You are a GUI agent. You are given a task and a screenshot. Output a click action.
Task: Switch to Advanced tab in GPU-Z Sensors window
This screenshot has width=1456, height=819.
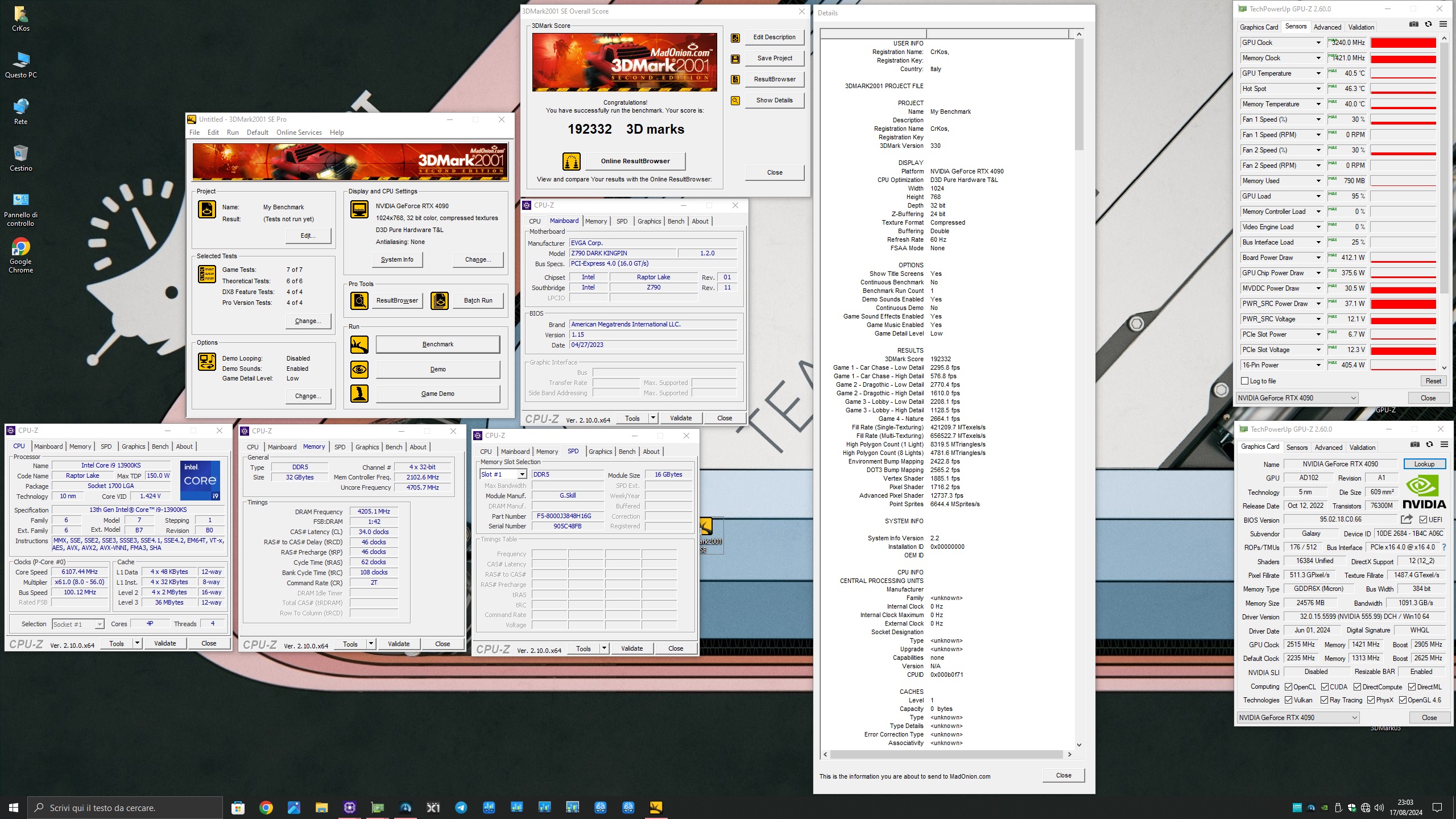(x=1327, y=27)
